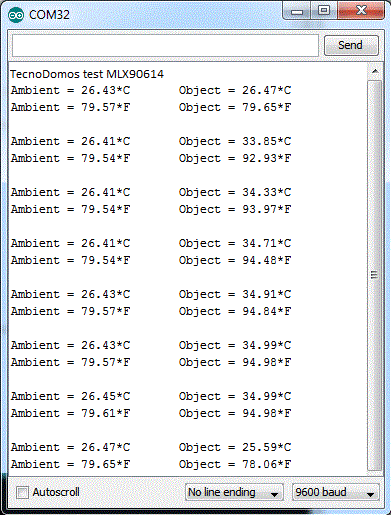Click the 'Ambient = 79.65*F' reading

[x=70, y=464]
